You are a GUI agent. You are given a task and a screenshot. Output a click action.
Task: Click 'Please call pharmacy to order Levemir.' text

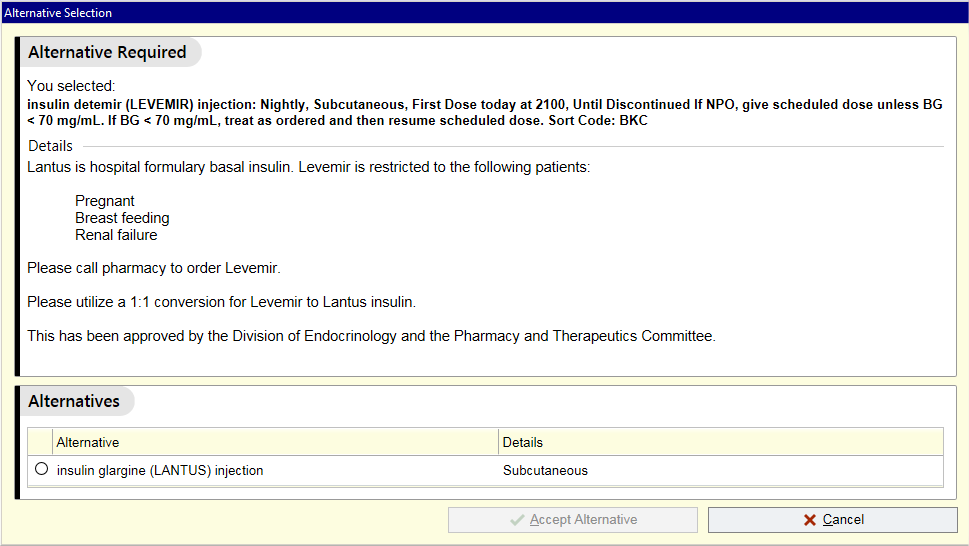point(154,268)
